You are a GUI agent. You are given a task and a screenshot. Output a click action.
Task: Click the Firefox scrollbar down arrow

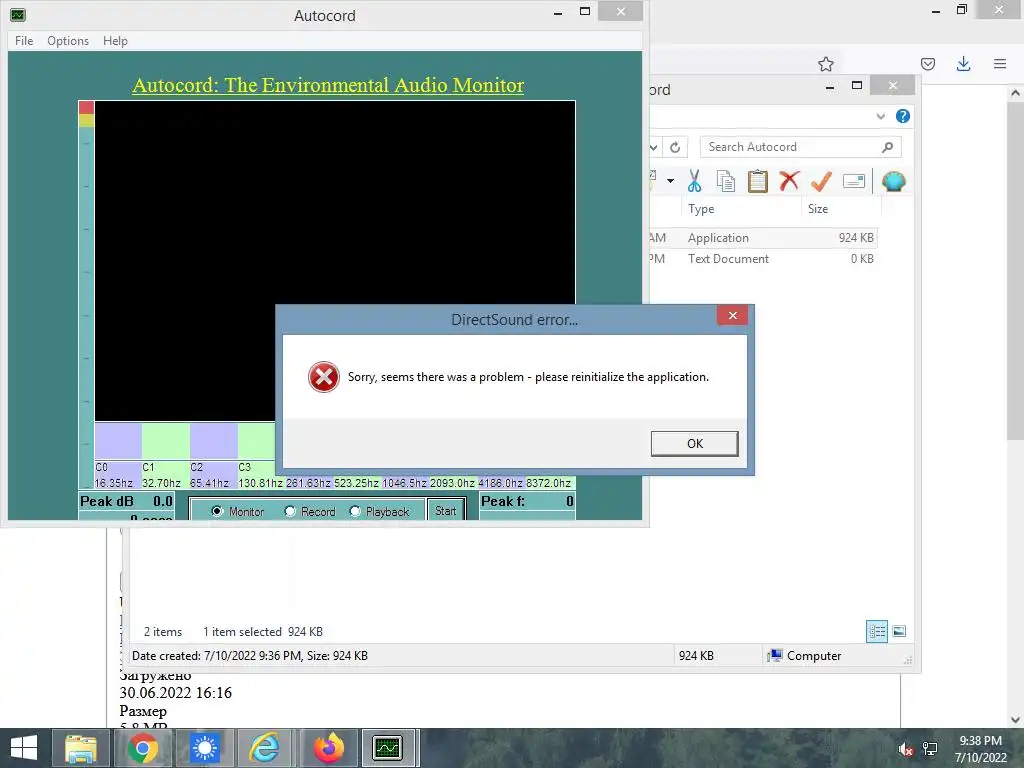[1014, 720]
